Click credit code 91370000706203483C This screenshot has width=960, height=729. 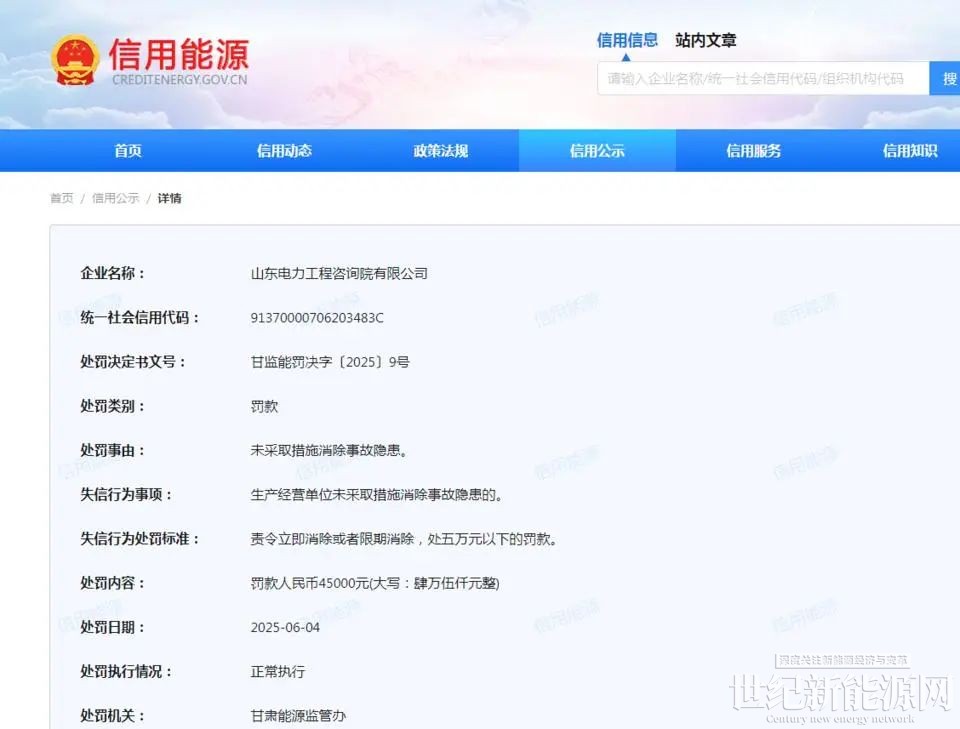pyautogui.click(x=317, y=318)
